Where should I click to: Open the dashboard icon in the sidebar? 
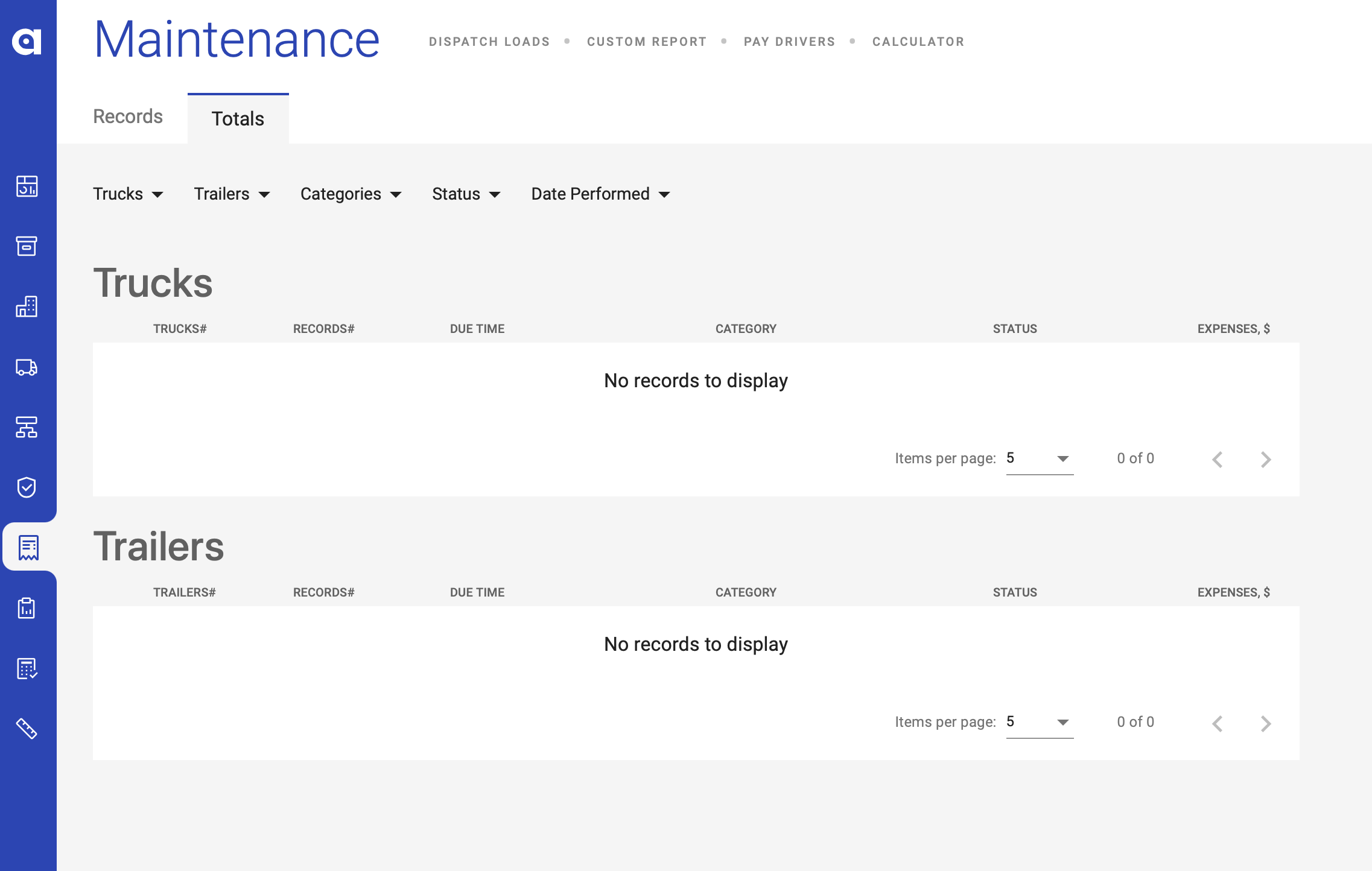tap(27, 186)
